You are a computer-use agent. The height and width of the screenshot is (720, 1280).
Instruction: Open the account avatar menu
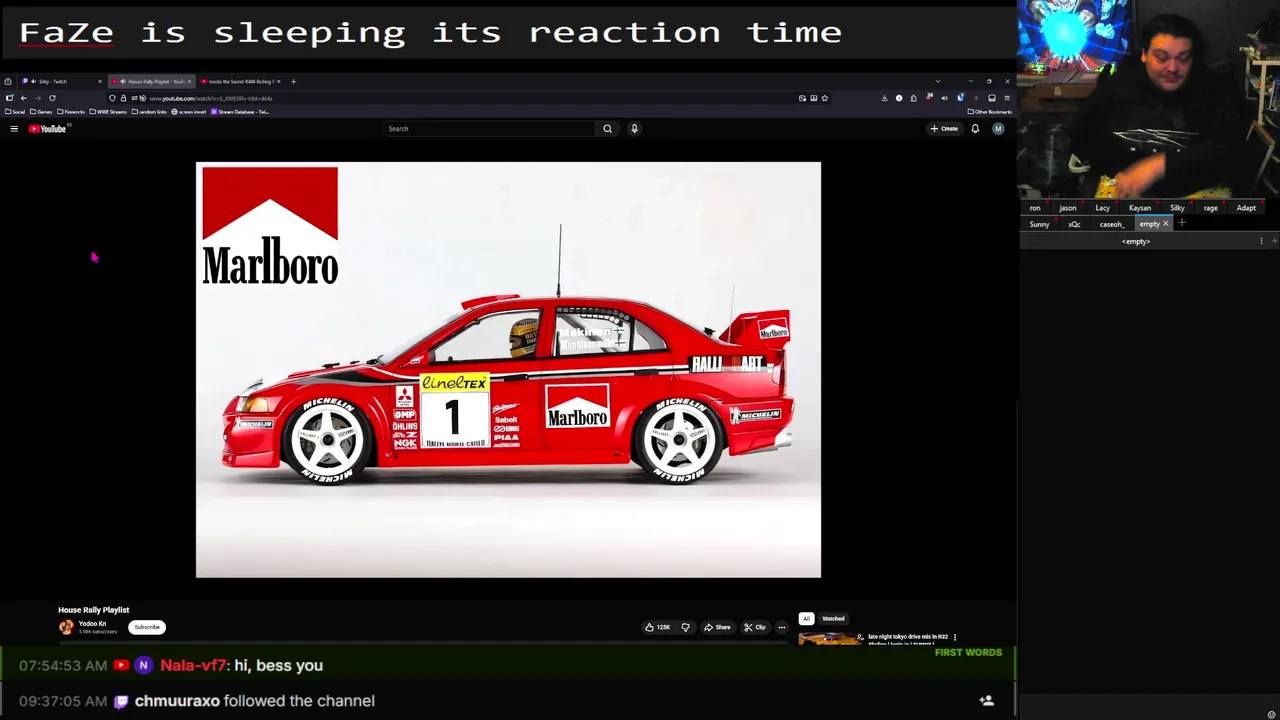(998, 129)
